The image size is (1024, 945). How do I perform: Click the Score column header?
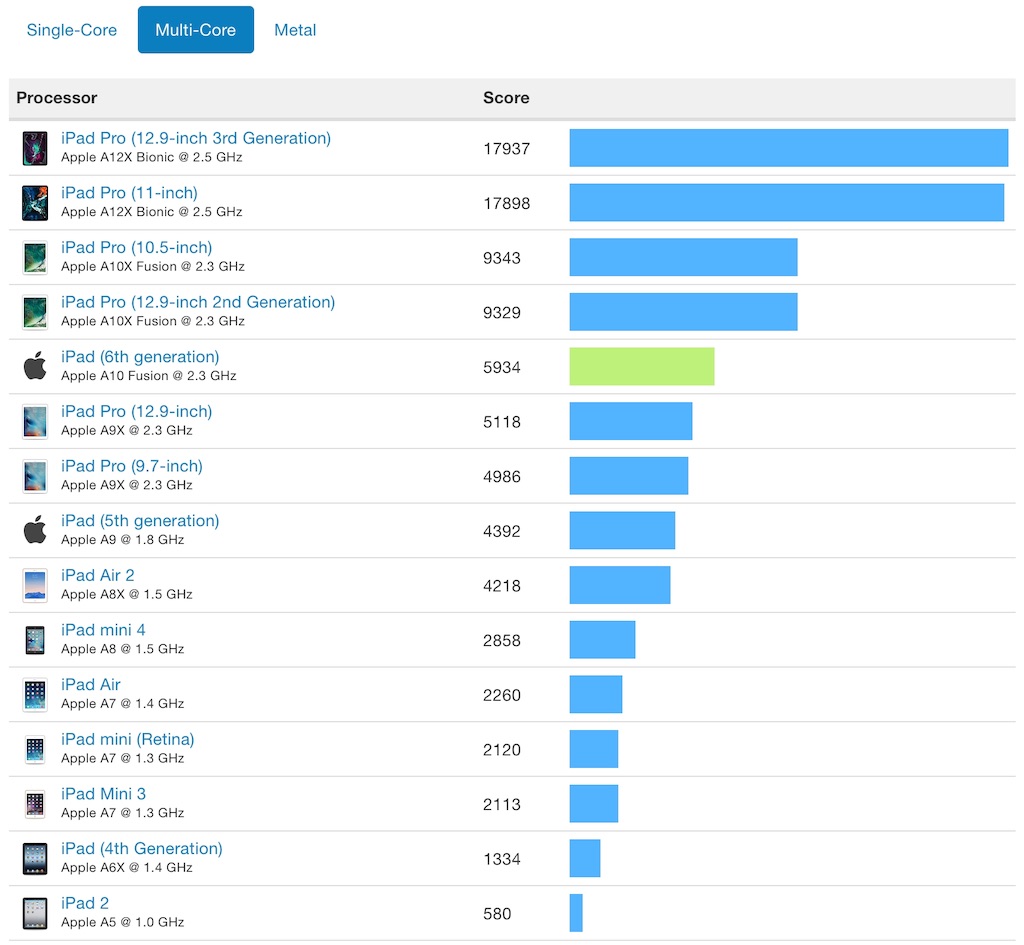[x=506, y=98]
